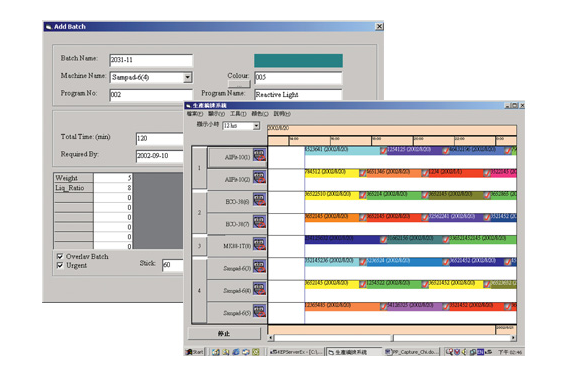
Task: Open the third menu (工具) in the menu bar
Action: coord(238,114)
